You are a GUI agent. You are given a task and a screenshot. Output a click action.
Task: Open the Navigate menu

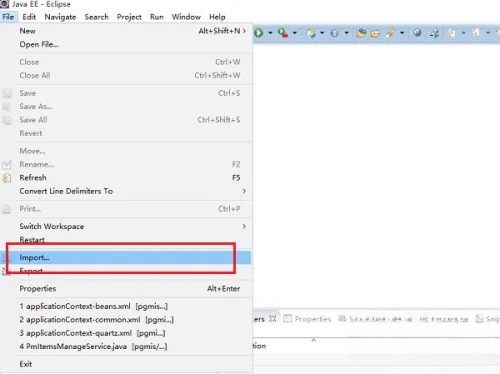[60, 17]
